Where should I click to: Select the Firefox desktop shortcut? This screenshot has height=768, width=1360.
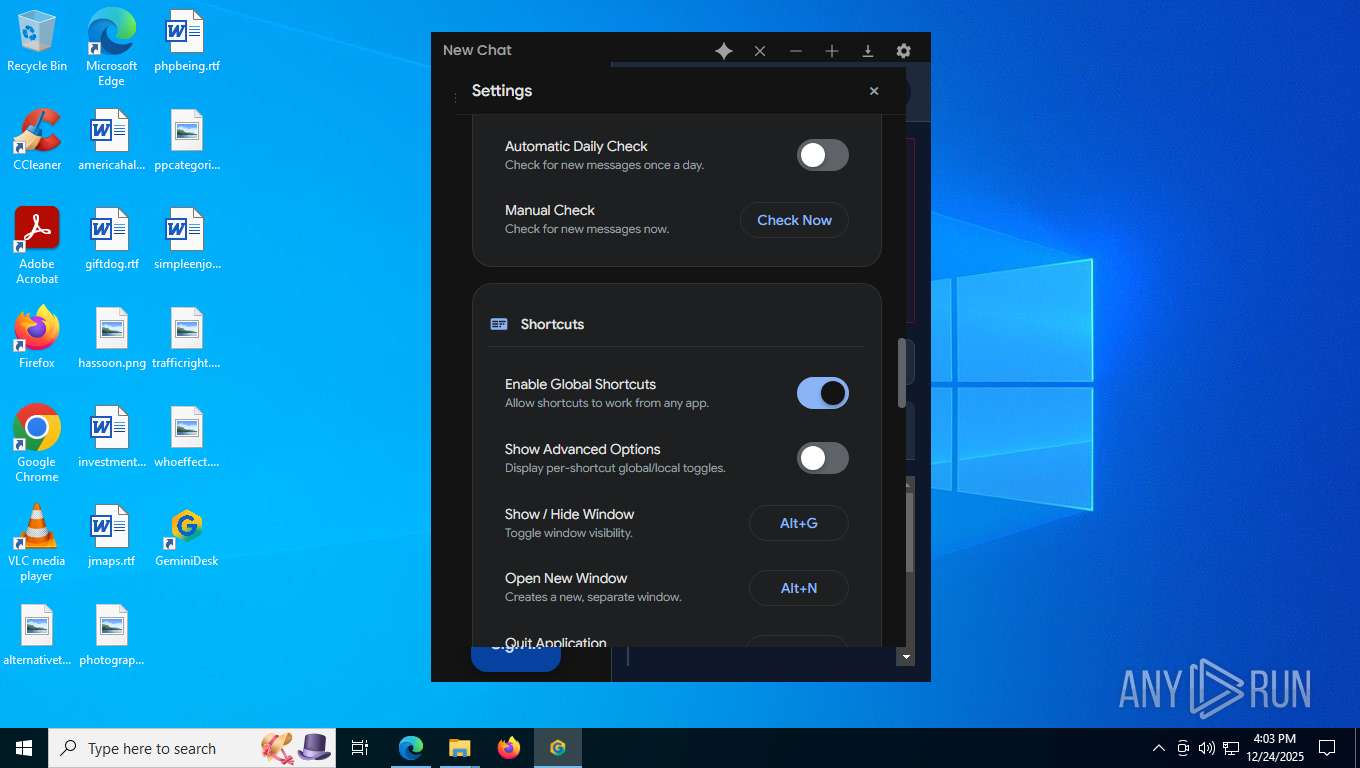(x=37, y=338)
